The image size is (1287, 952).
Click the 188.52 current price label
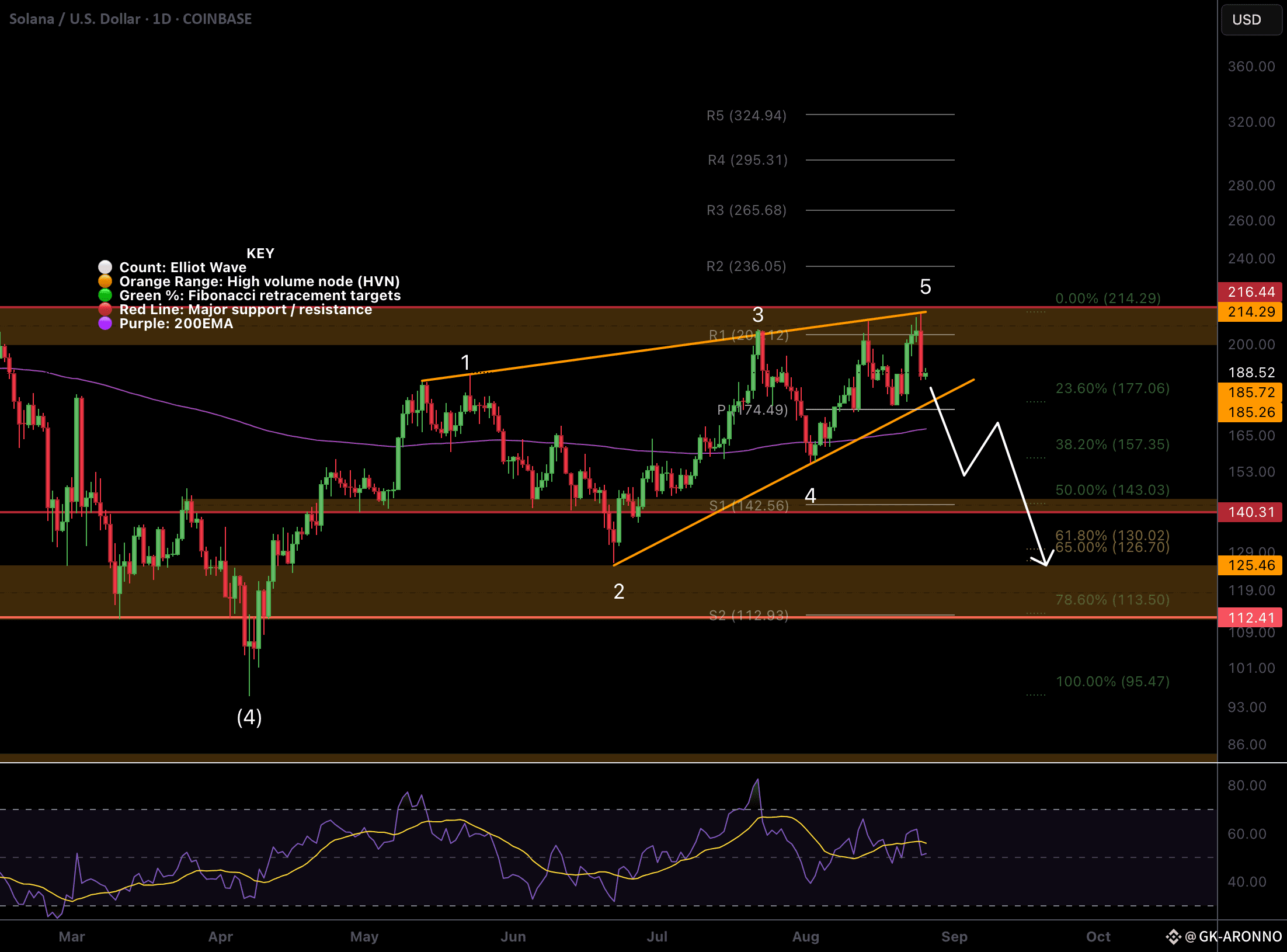(1251, 373)
